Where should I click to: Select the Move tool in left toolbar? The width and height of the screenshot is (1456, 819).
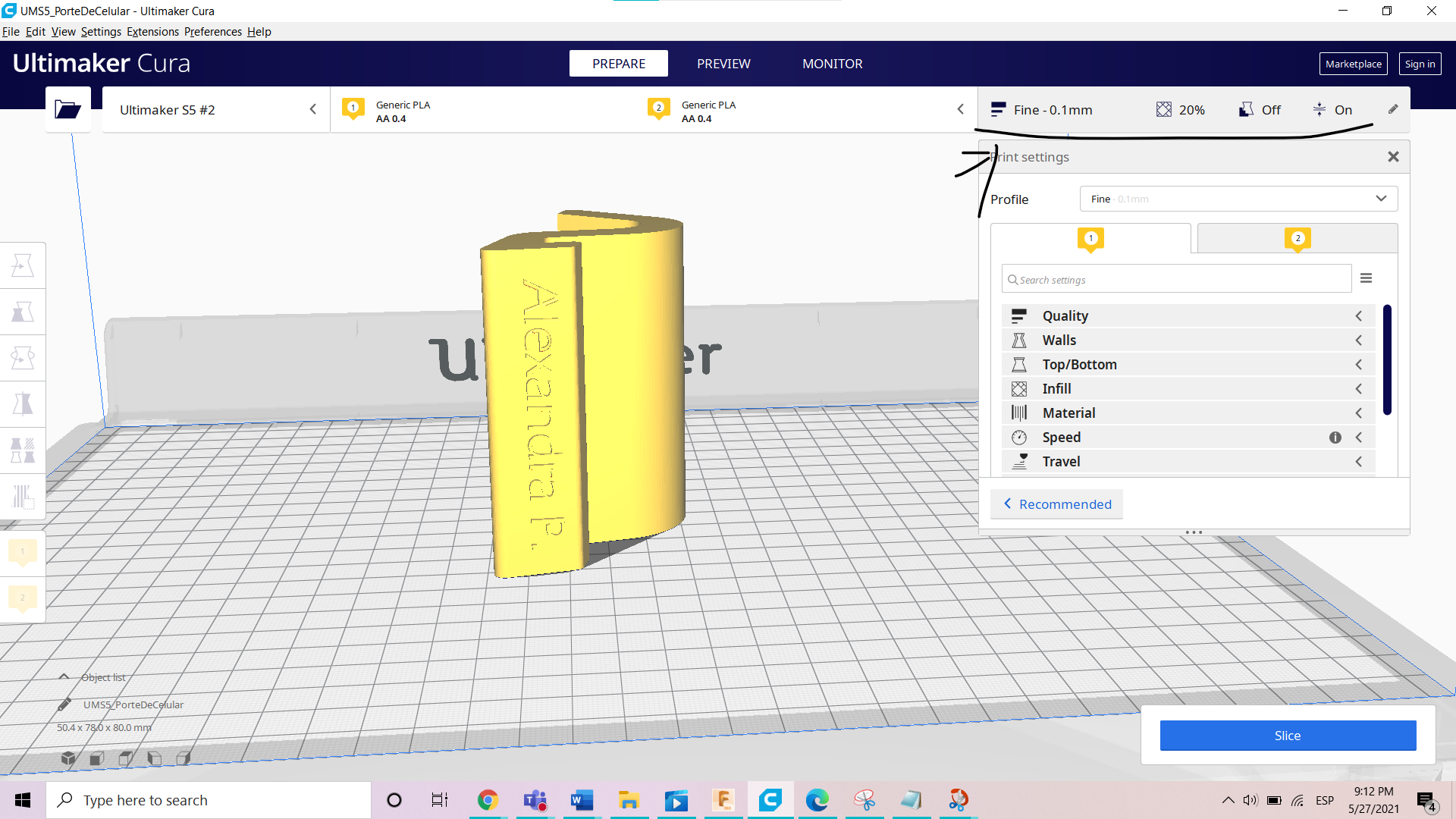coord(23,265)
